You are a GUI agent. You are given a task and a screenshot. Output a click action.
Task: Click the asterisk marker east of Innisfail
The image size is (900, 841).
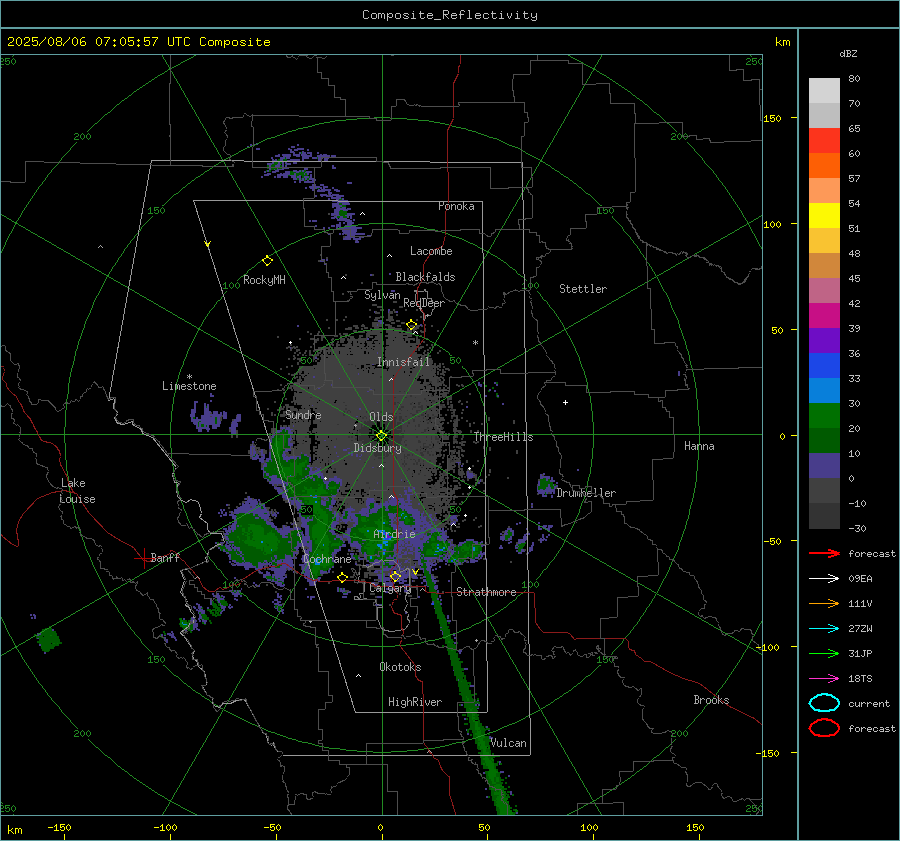point(475,343)
